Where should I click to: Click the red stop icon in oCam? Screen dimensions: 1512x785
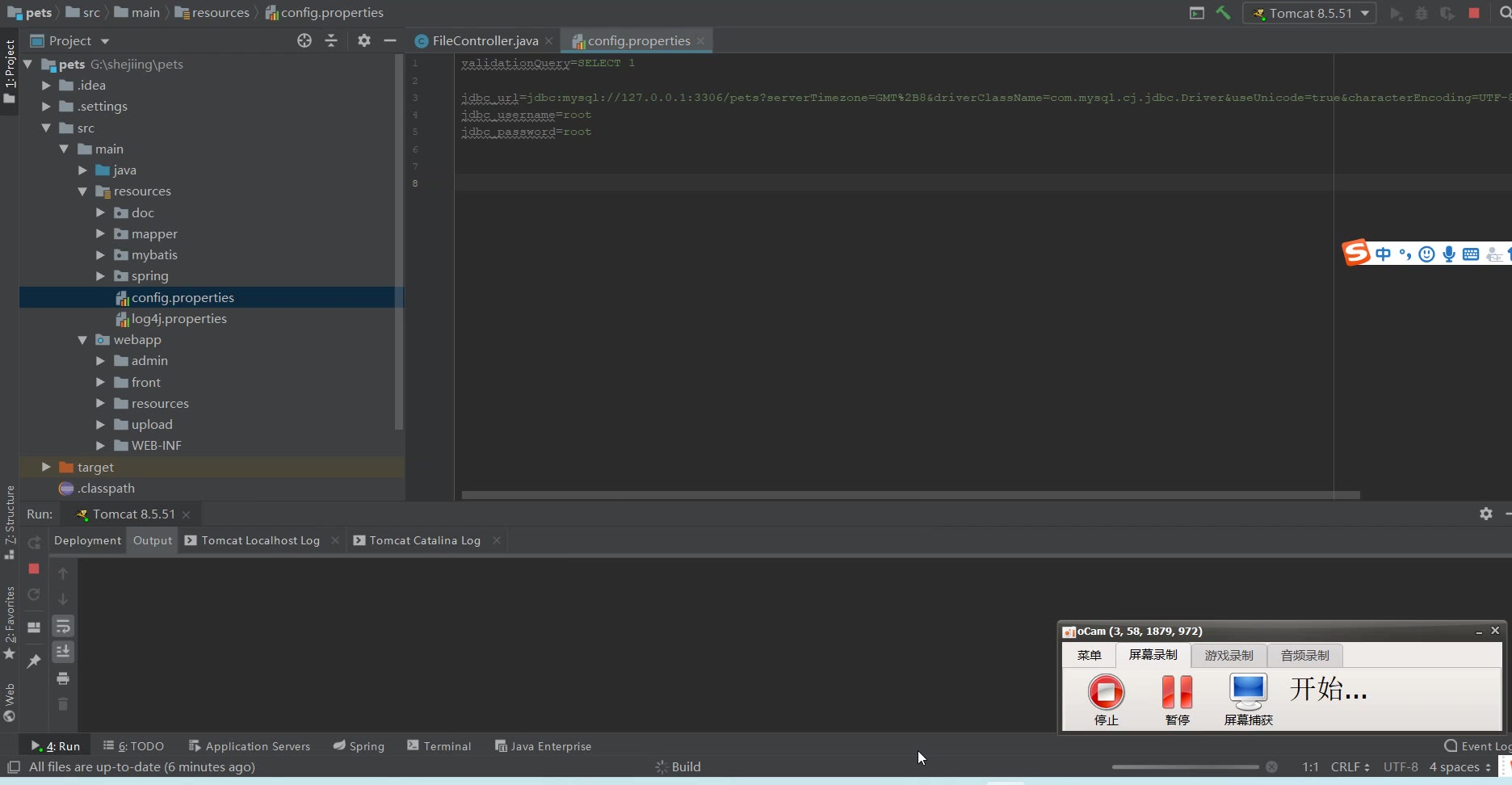pos(1106,692)
